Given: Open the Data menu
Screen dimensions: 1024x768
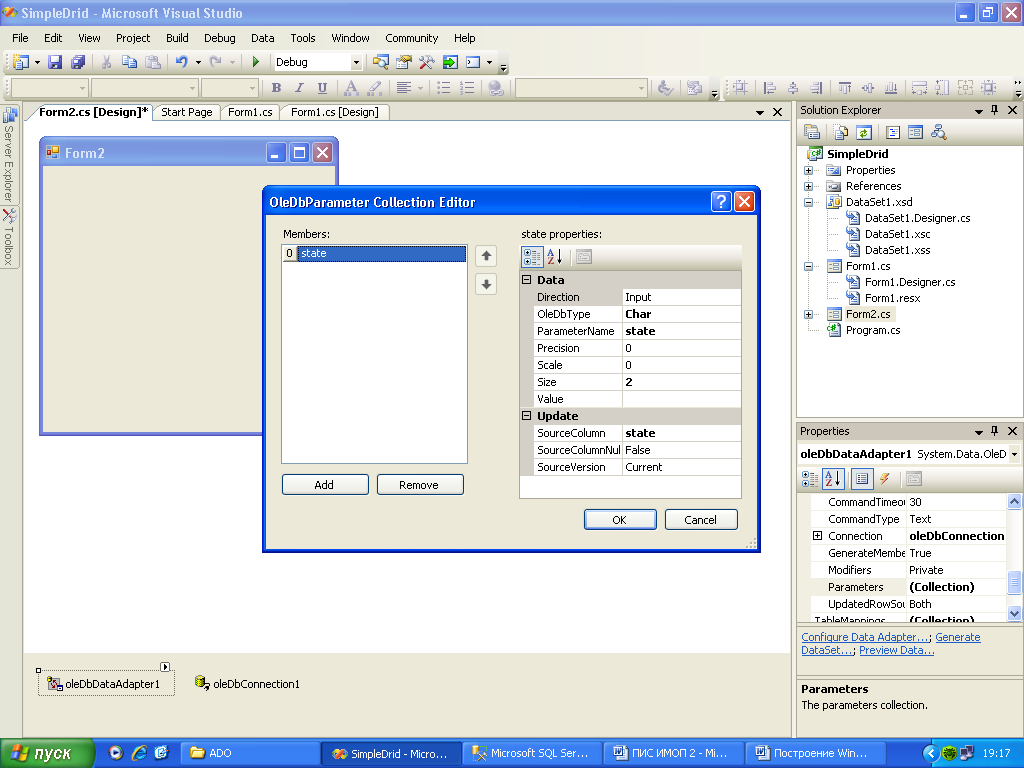Looking at the screenshot, I should click(263, 38).
